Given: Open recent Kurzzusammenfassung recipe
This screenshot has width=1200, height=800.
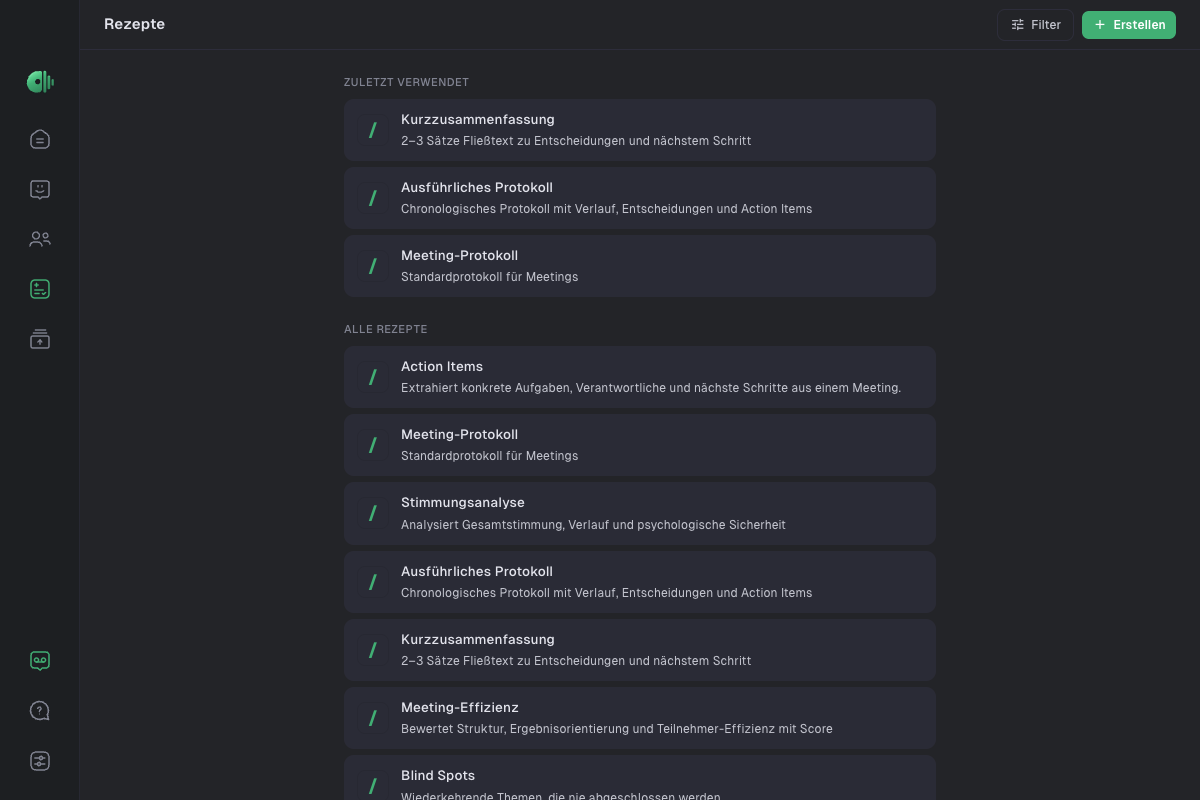Looking at the screenshot, I should point(640,130).
